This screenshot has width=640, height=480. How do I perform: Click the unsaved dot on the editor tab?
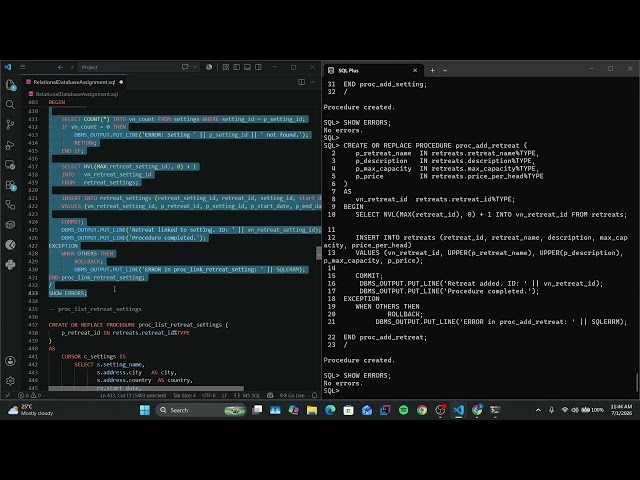point(121,82)
